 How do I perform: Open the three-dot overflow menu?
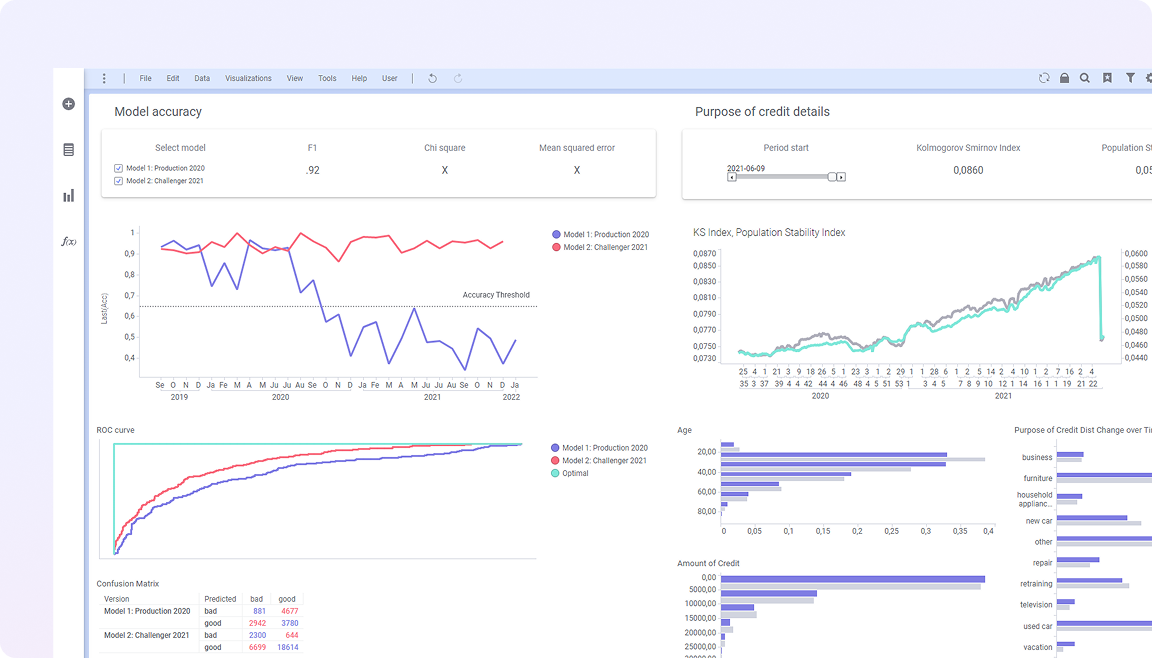(x=104, y=78)
